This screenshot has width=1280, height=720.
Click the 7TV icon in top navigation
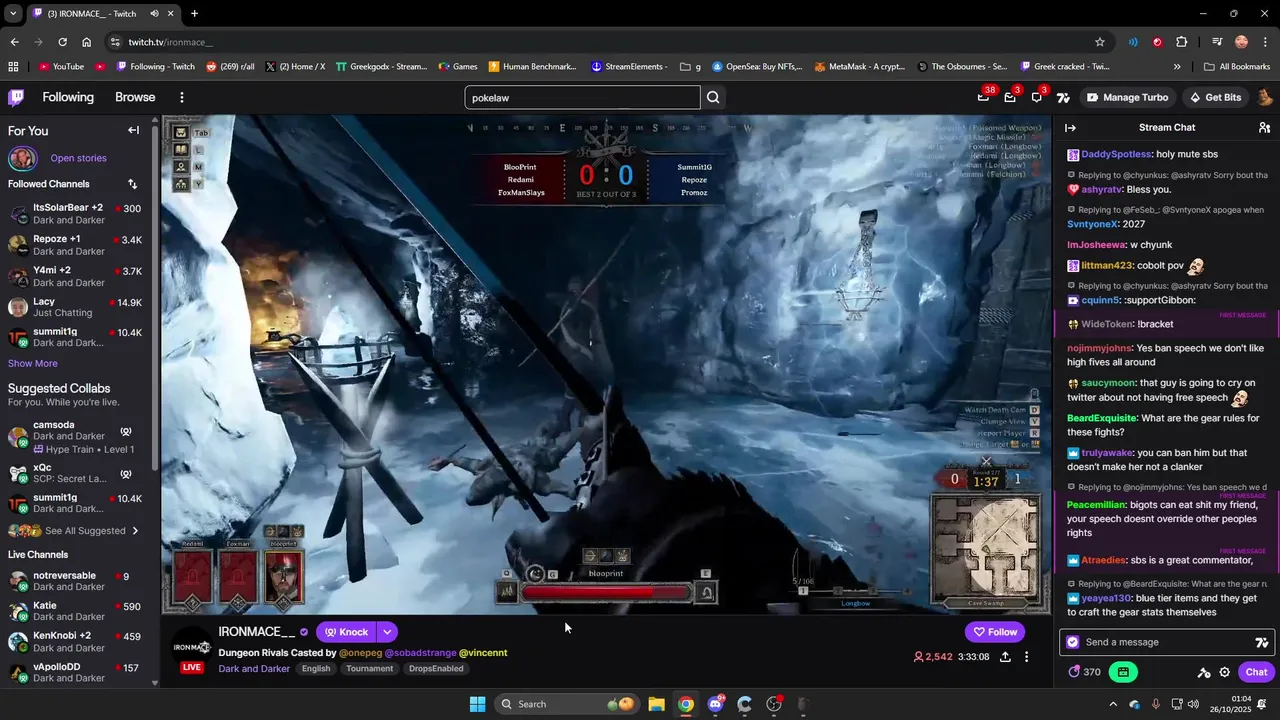(1063, 97)
